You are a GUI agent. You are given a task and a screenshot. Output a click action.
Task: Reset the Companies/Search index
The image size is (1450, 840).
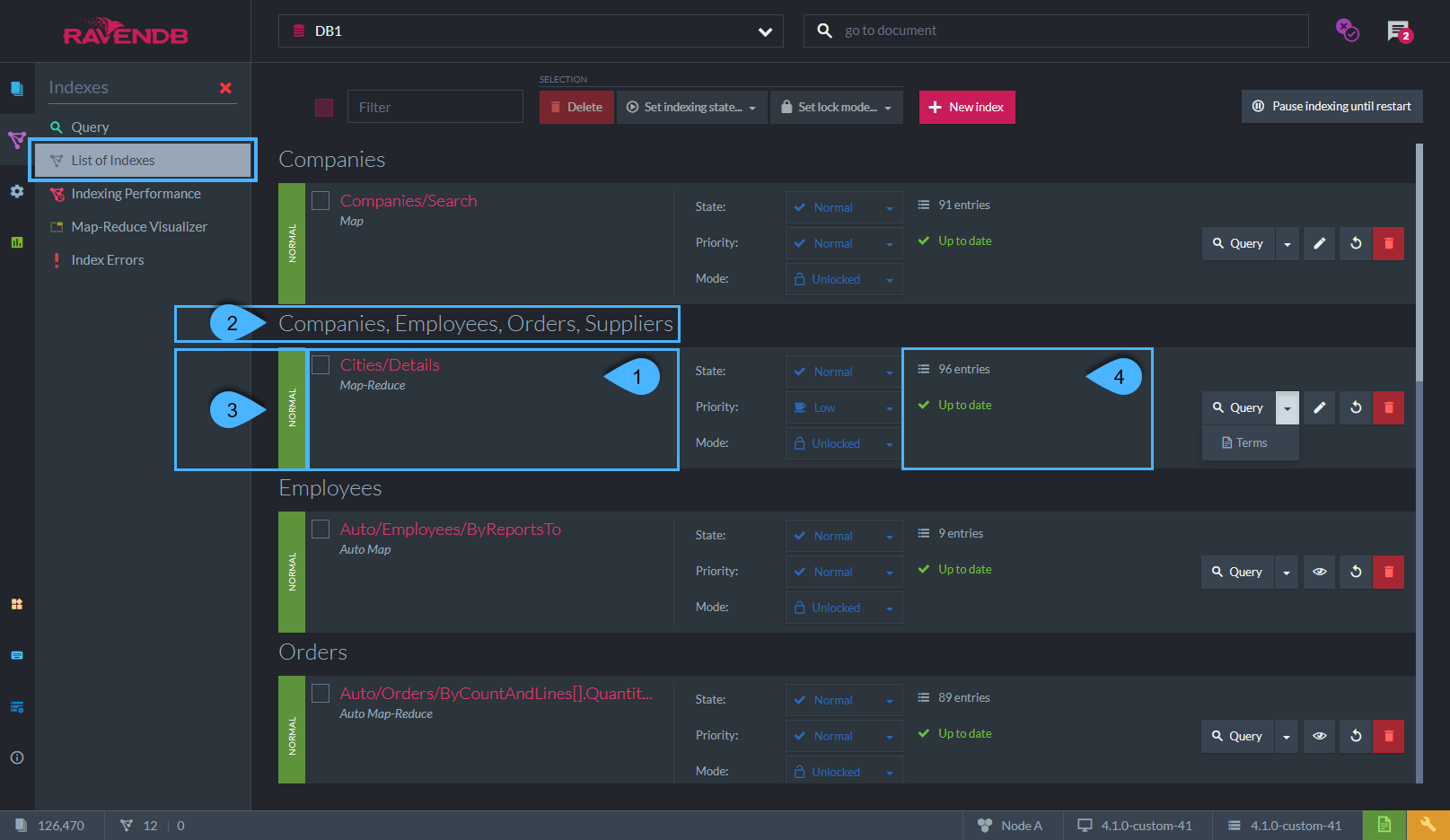point(1356,243)
